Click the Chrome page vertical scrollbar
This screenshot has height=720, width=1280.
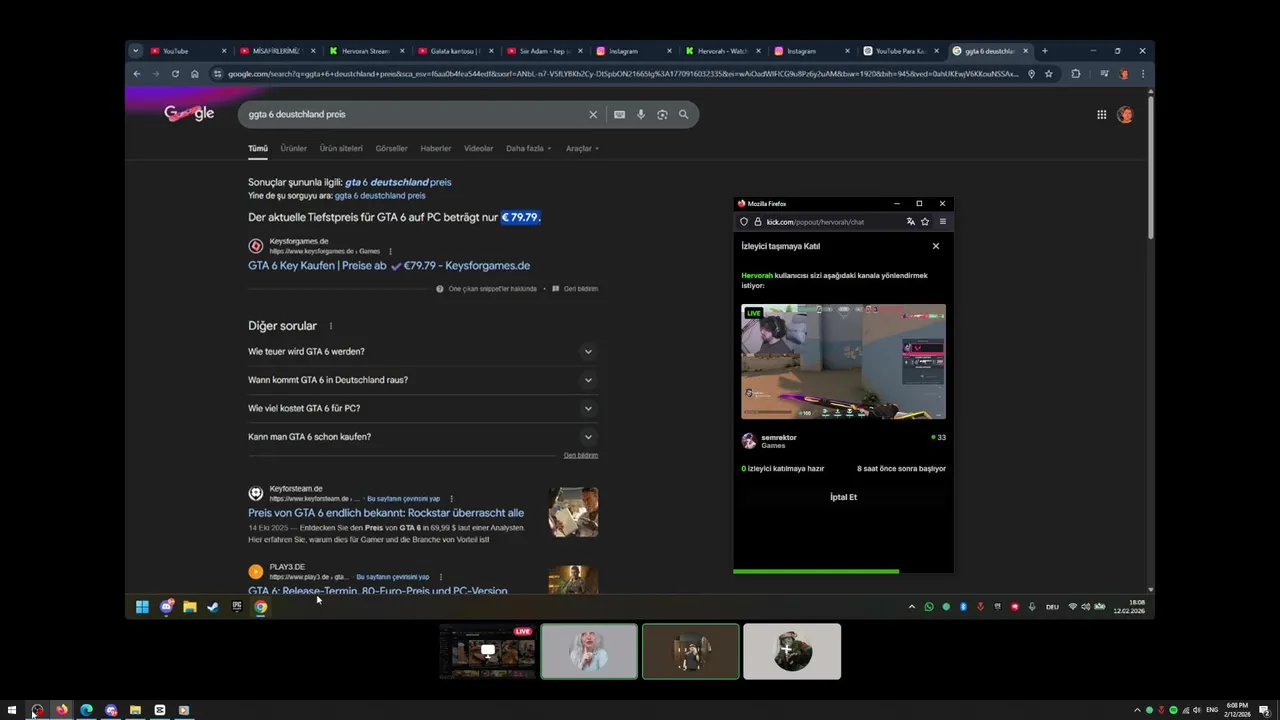[x=1151, y=166]
